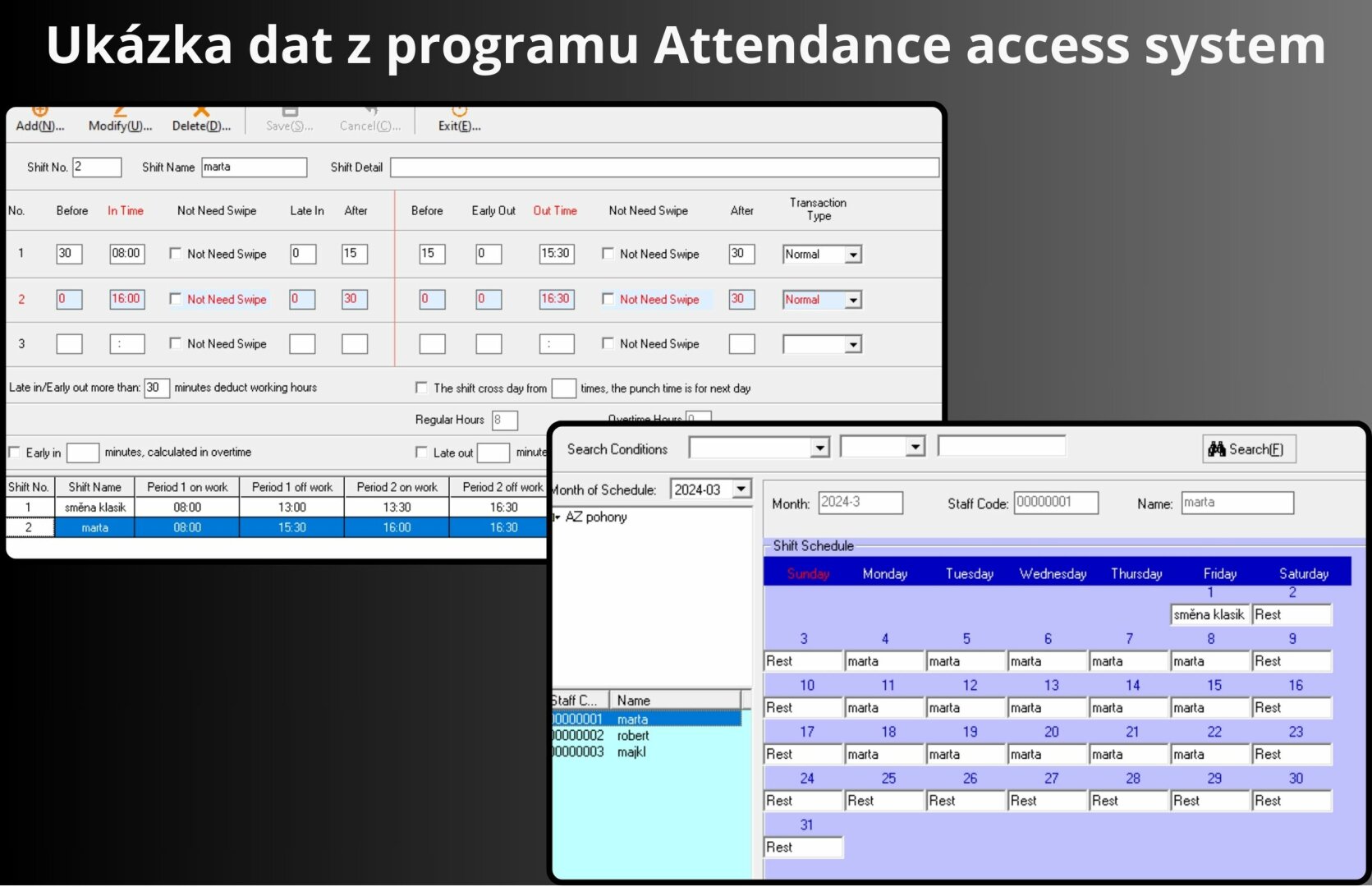Select the směna klasik shift row
Viewport: 1372px width, 887px height.
tap(95, 508)
